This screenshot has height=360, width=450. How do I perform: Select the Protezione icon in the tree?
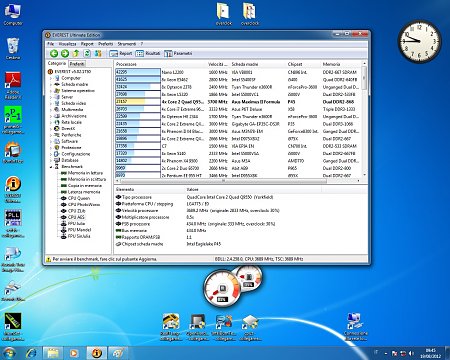[57, 148]
